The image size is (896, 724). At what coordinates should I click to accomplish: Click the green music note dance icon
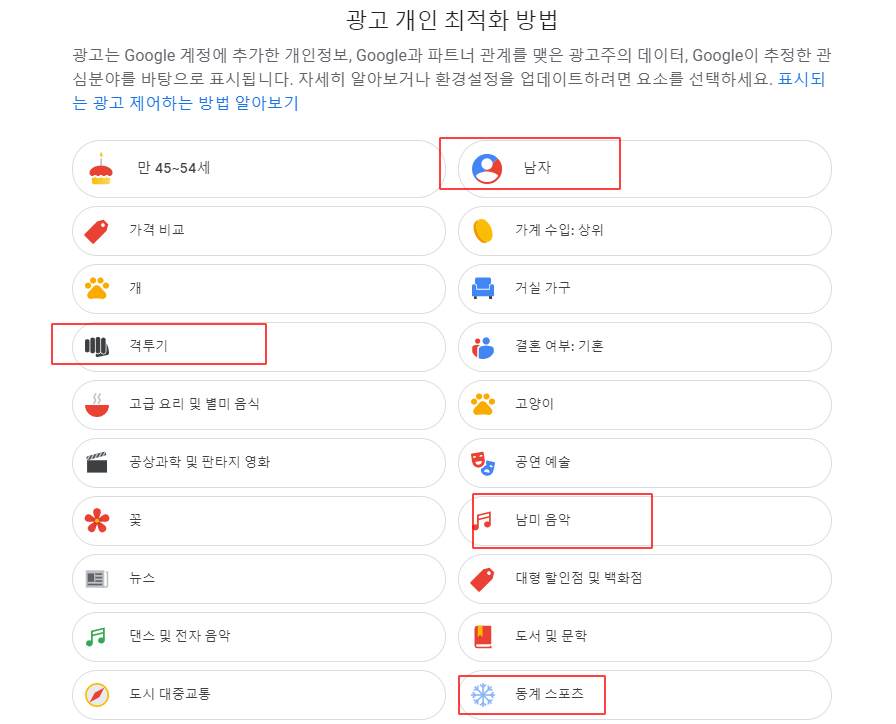96,637
